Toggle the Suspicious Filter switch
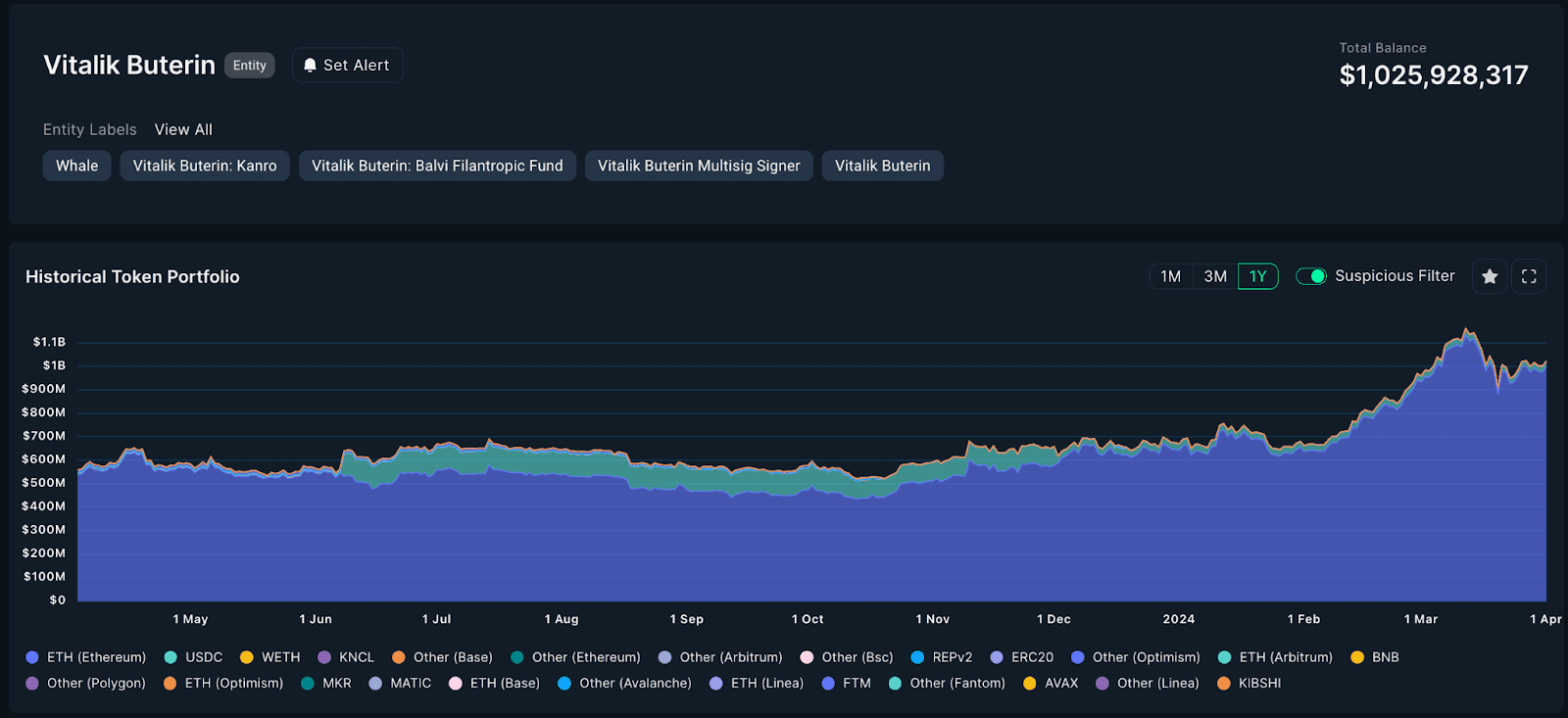Image resolution: width=1568 pixels, height=718 pixels. [1311, 276]
